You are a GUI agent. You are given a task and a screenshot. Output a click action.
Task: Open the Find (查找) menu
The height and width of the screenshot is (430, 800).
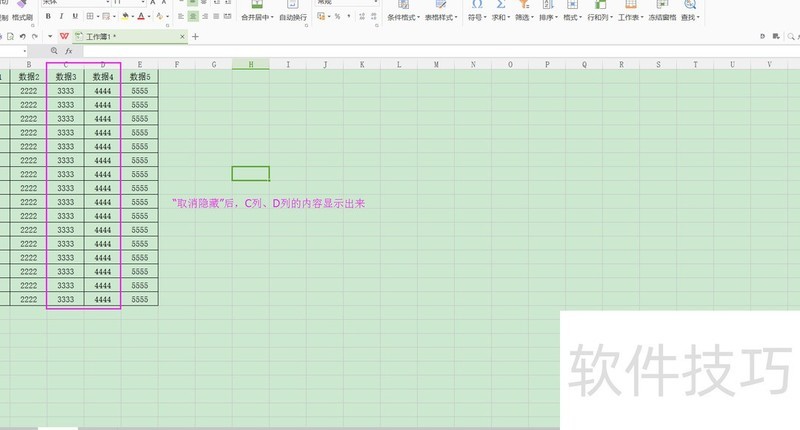tap(690, 11)
